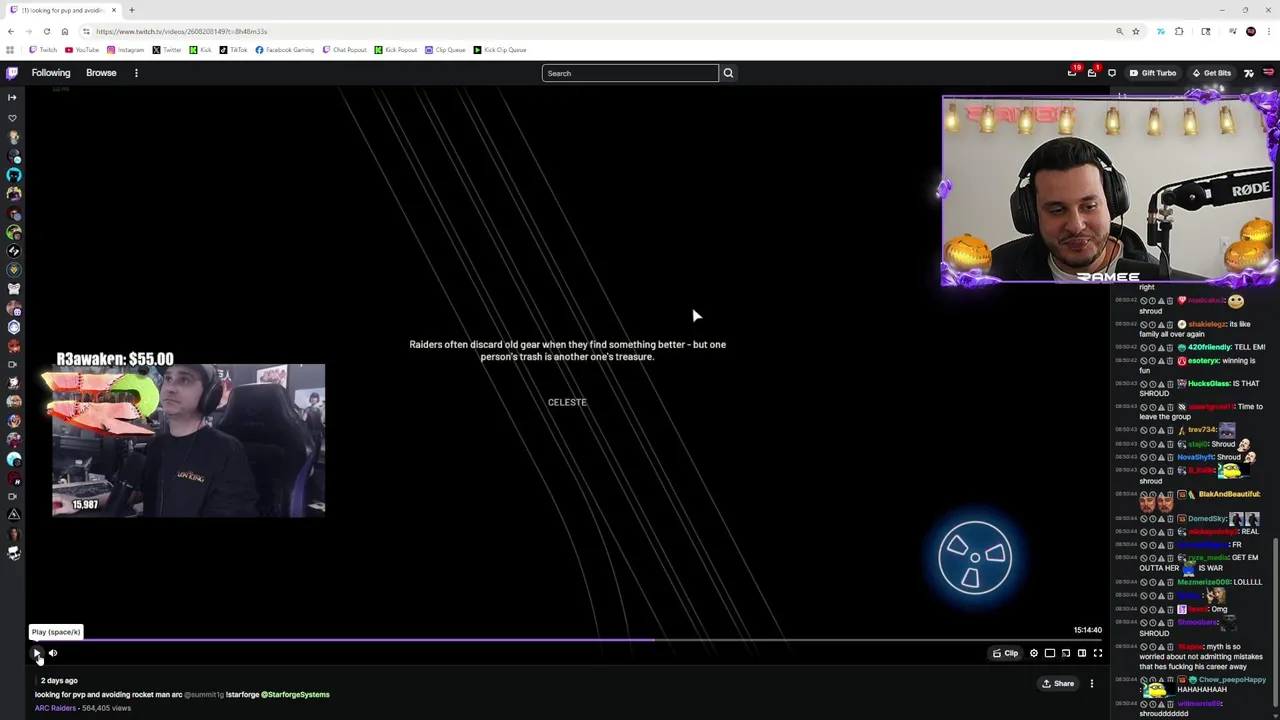This screenshot has width=1280, height=720.
Task: Mute the video volume icon
Action: 53,653
